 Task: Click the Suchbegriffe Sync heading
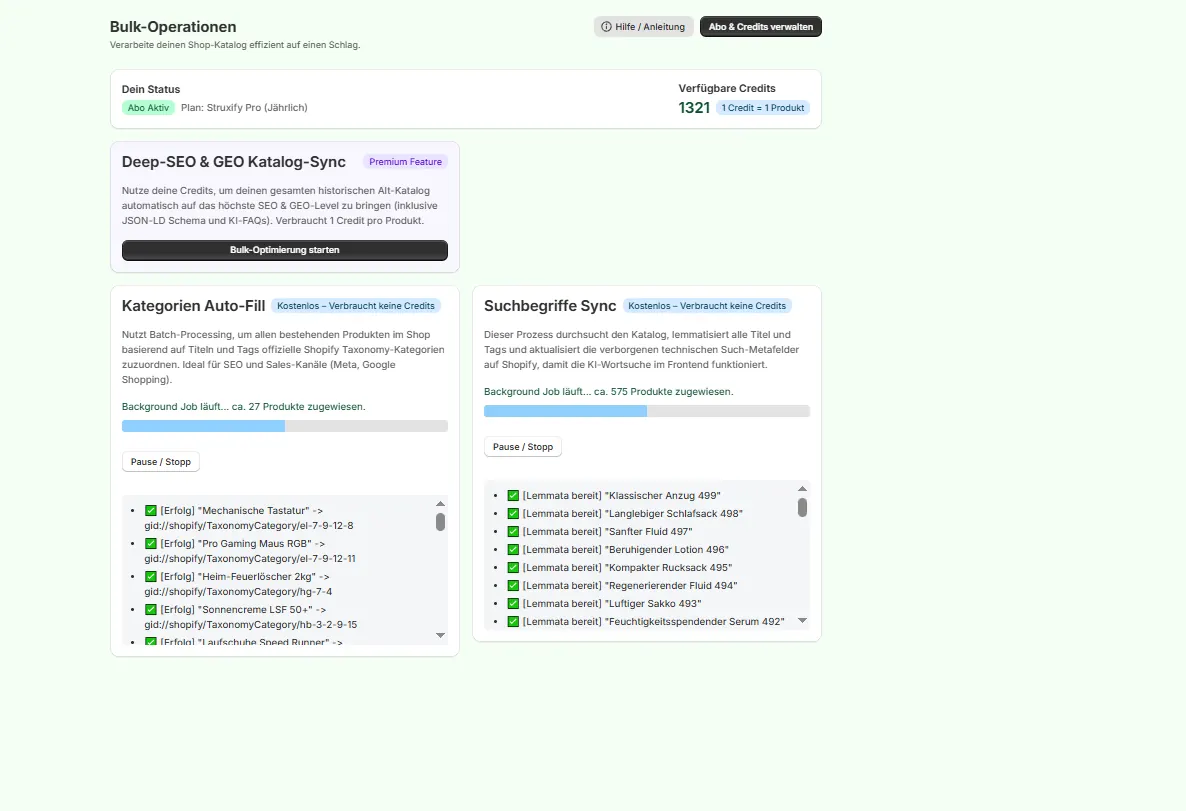click(550, 306)
